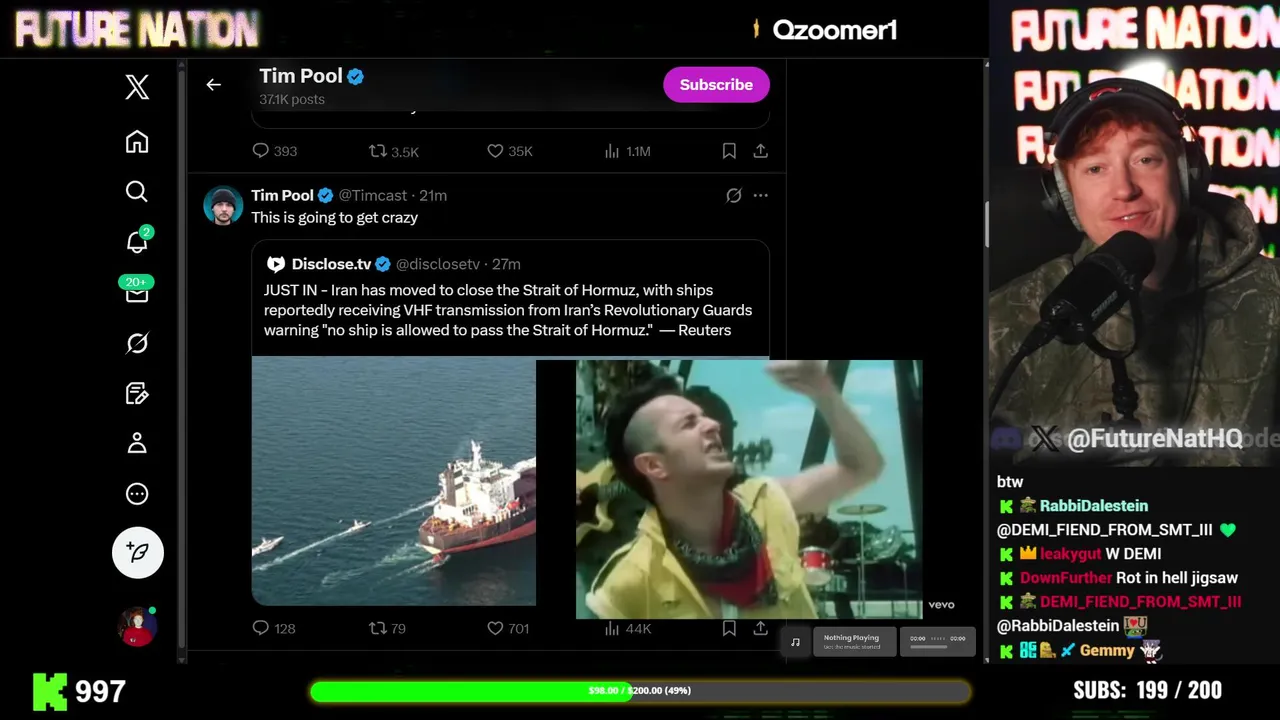View analytics of post with 1.1M views
1280x720 pixels.
(x=627, y=151)
